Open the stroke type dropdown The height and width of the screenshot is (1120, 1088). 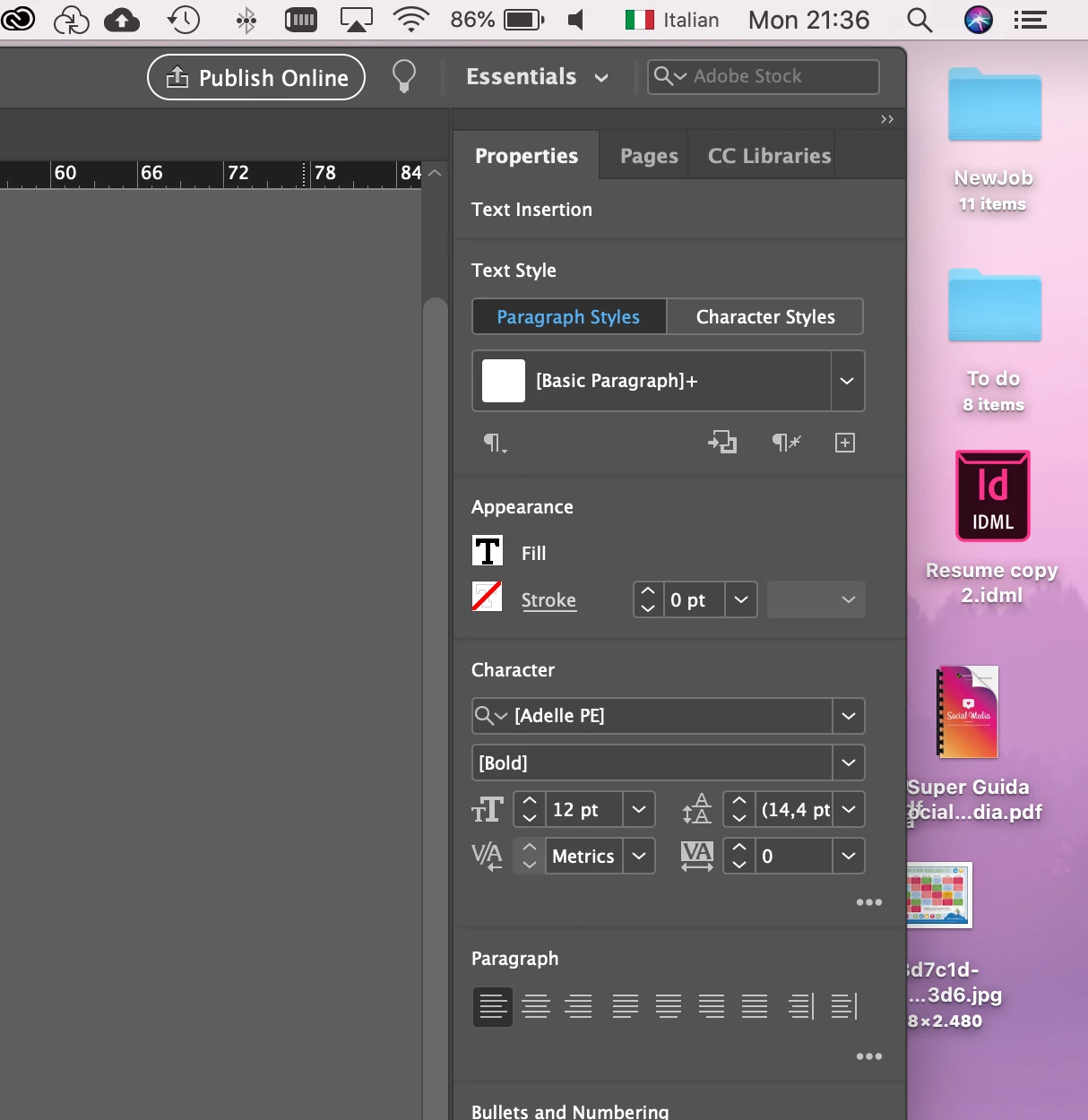816,599
